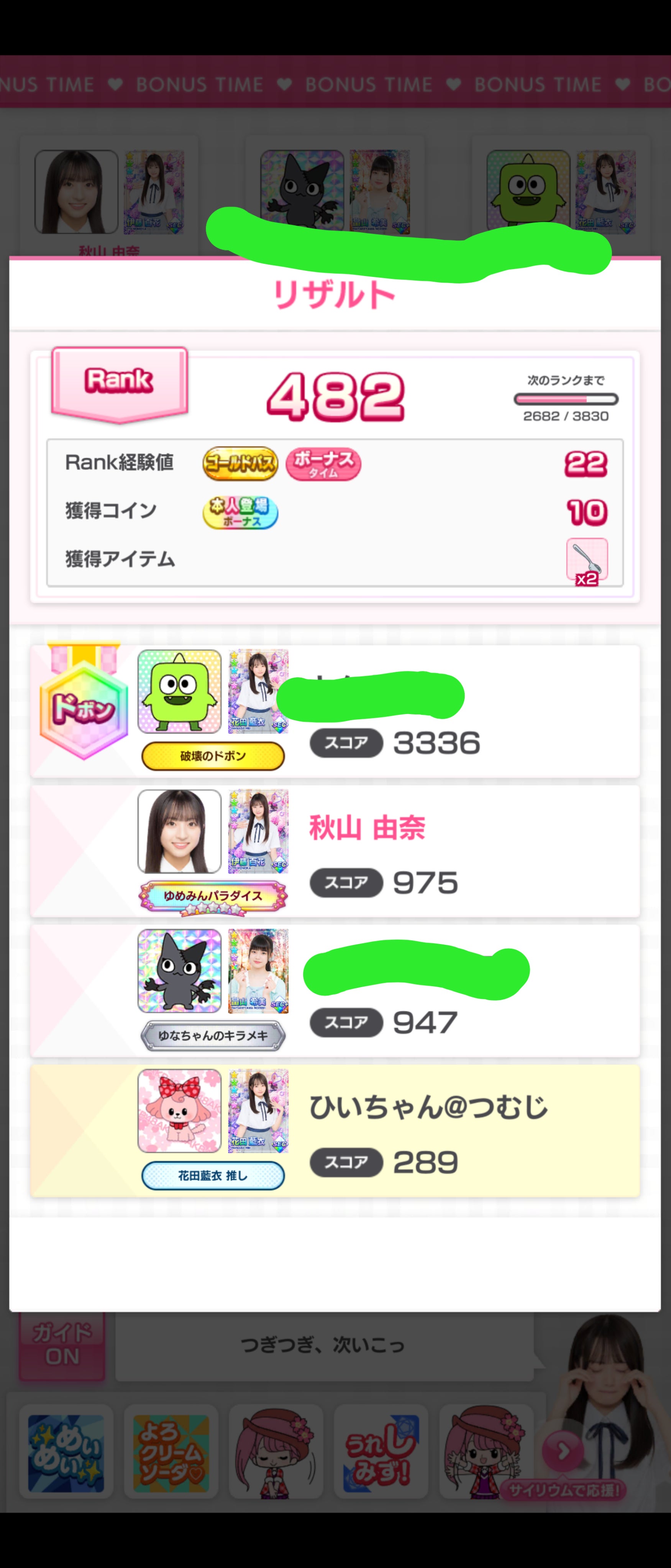Tap the pink poodle avatar with red bow

(179, 1111)
